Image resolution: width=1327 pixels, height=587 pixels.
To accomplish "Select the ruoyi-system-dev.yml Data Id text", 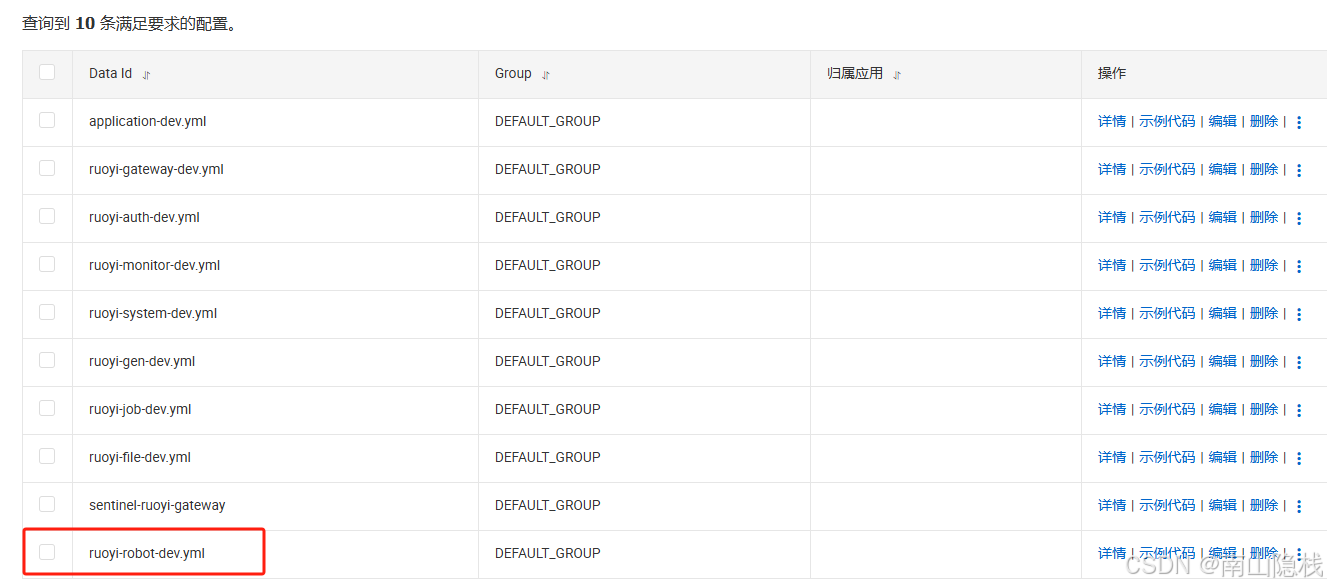I will (153, 313).
